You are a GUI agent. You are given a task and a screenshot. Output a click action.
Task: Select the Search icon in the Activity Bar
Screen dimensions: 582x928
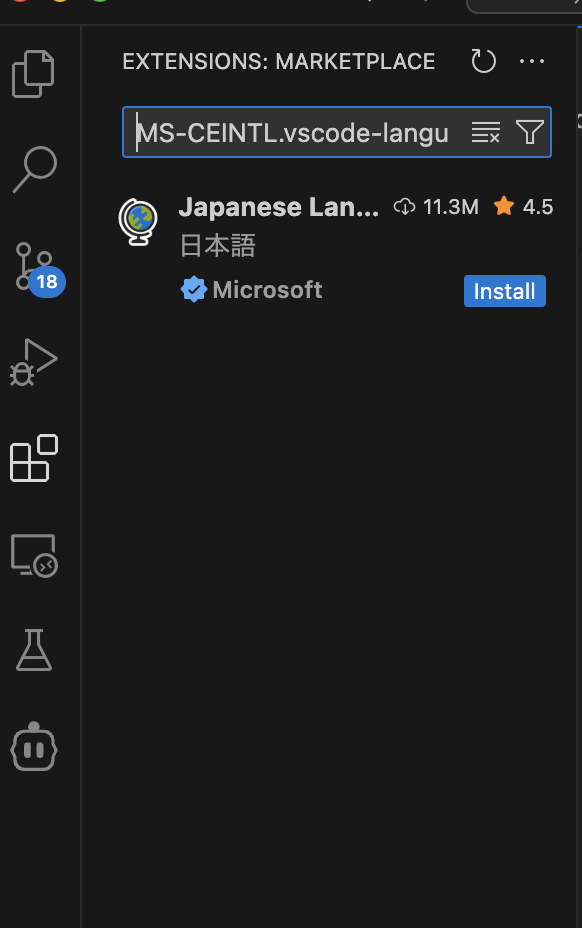pyautogui.click(x=34, y=170)
